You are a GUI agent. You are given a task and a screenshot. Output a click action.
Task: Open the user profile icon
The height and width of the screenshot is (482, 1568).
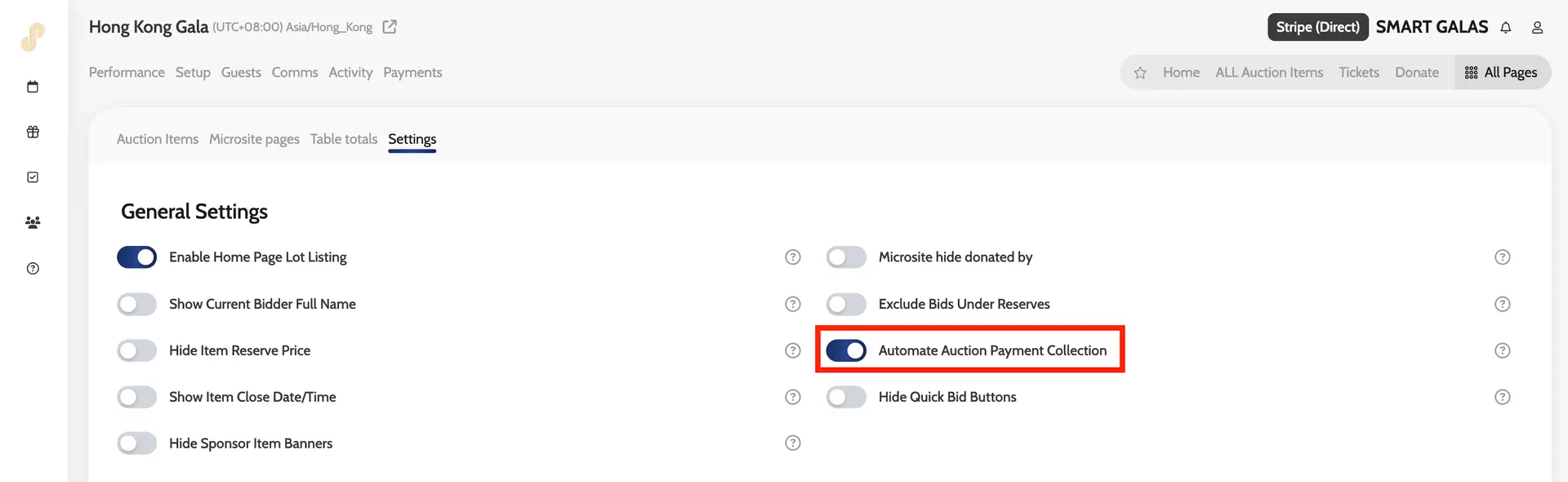1537,28
